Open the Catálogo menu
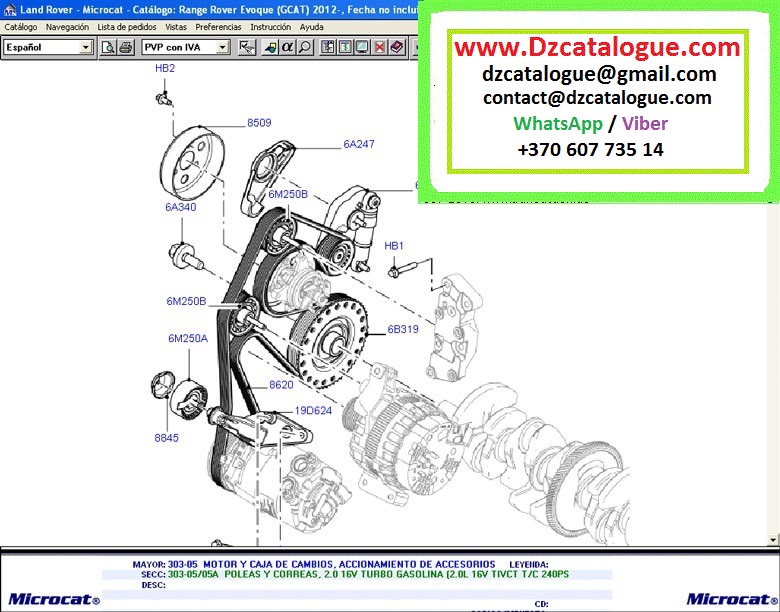The width and height of the screenshot is (780, 612). click(x=21, y=27)
